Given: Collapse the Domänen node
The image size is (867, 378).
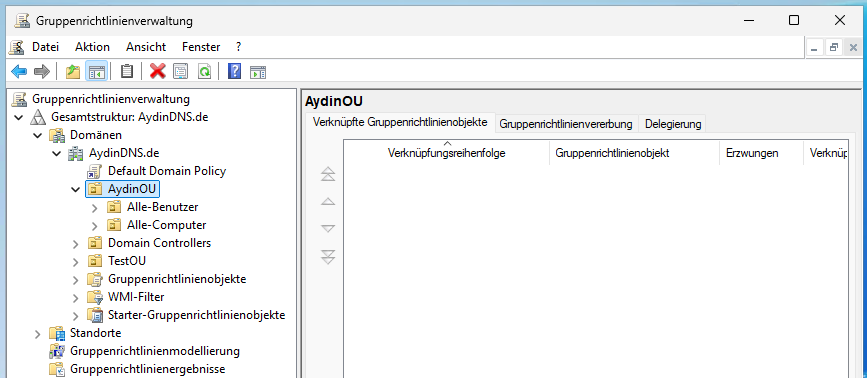Looking at the screenshot, I should pos(38,135).
